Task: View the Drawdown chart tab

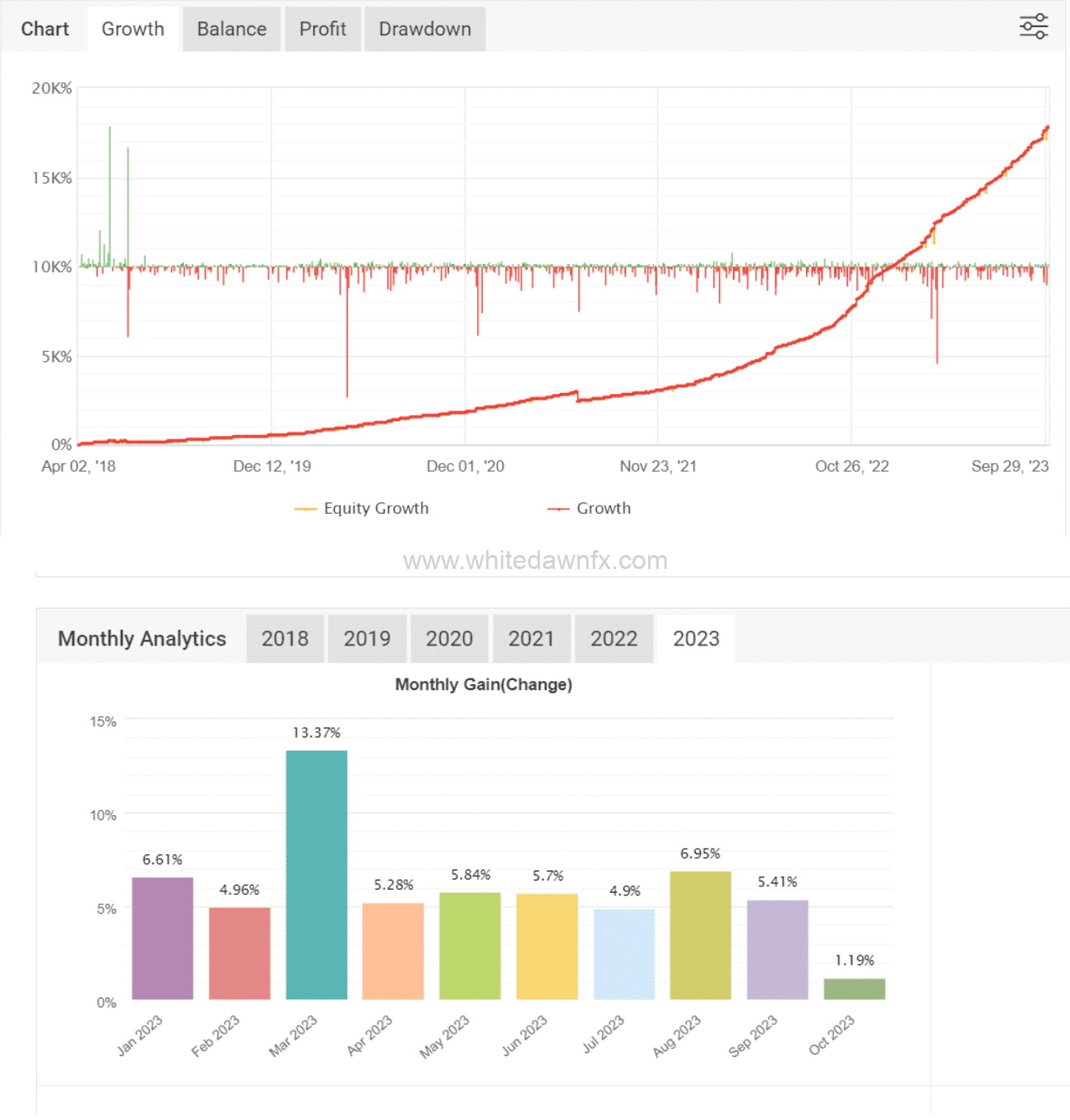Action: click(424, 29)
